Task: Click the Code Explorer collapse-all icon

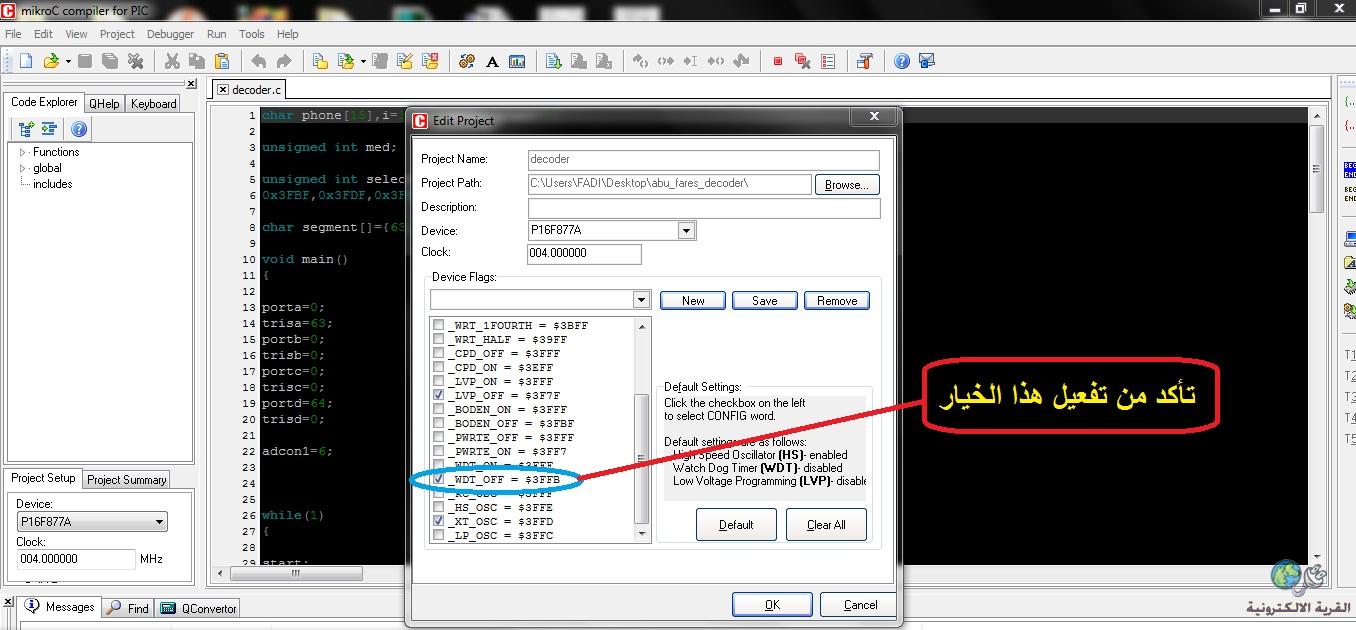Action: [x=49, y=129]
